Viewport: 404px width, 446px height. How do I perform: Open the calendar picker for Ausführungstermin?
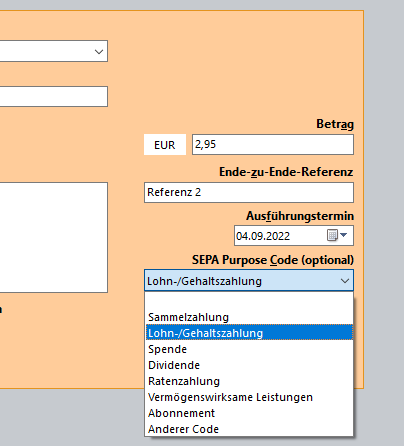[337, 235]
